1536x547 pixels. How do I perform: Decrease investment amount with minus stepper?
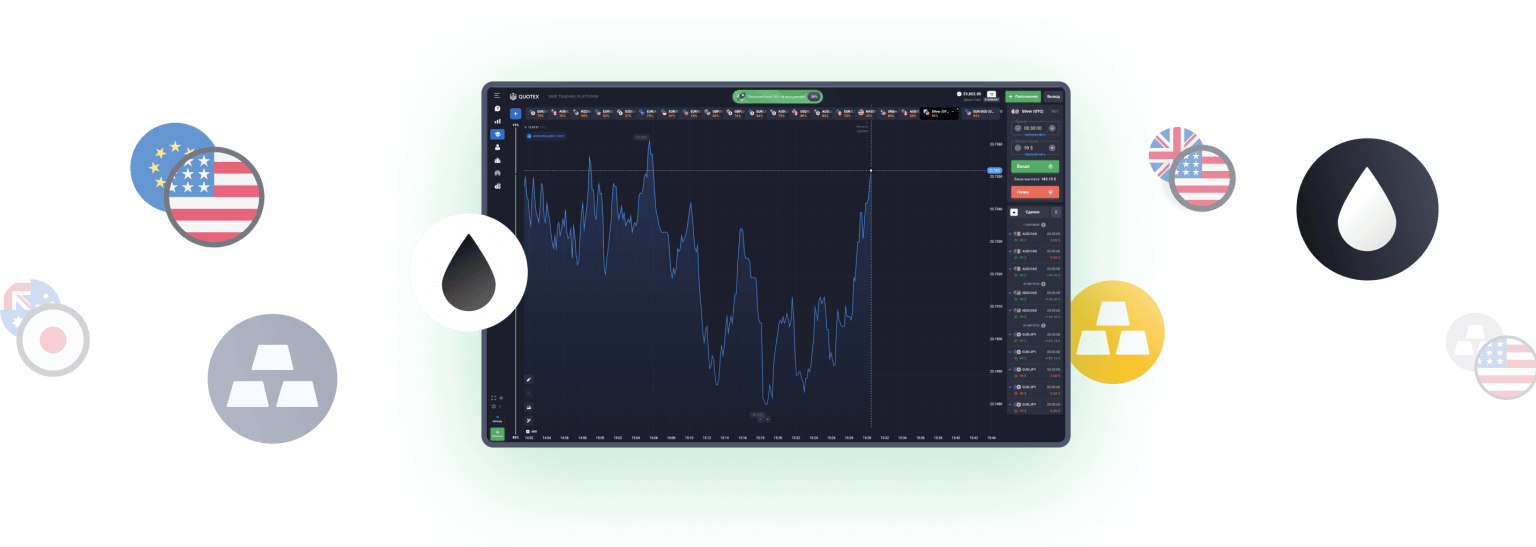tap(1016, 147)
